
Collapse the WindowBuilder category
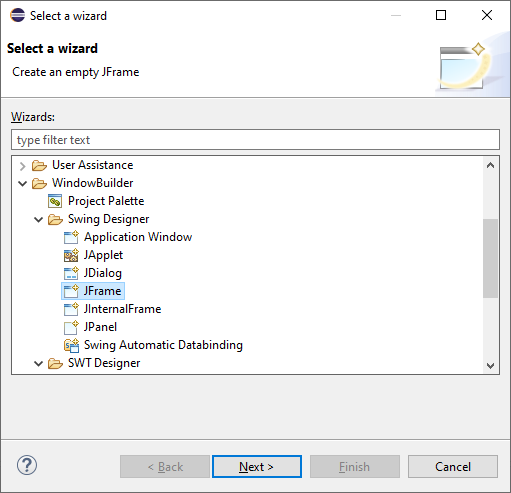(22, 183)
